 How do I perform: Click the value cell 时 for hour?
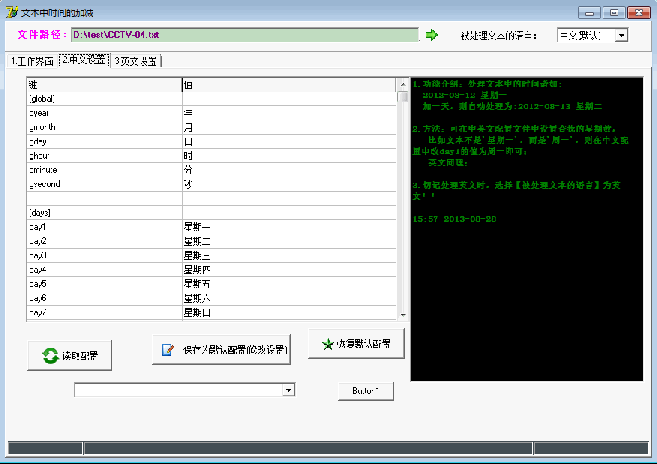pyautogui.click(x=289, y=156)
